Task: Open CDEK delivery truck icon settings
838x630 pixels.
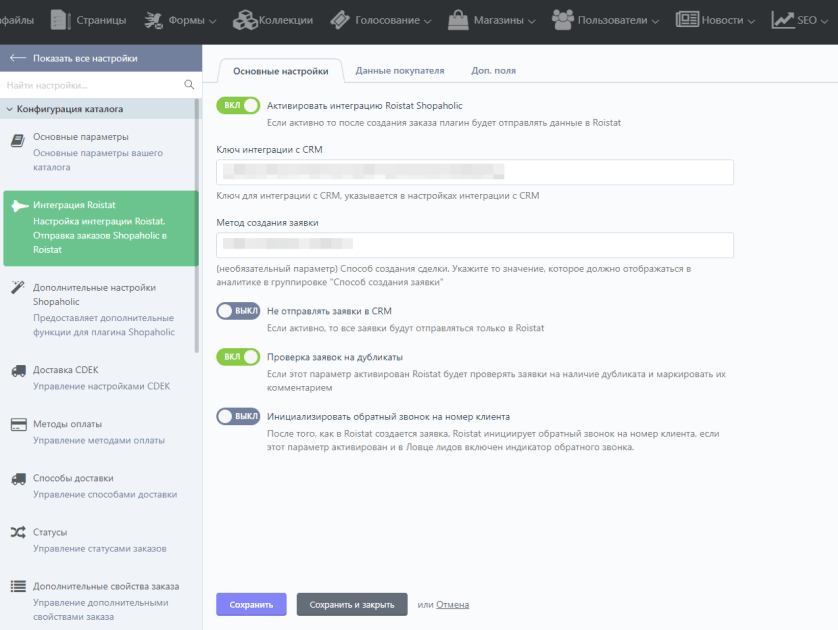Action: tap(19, 371)
